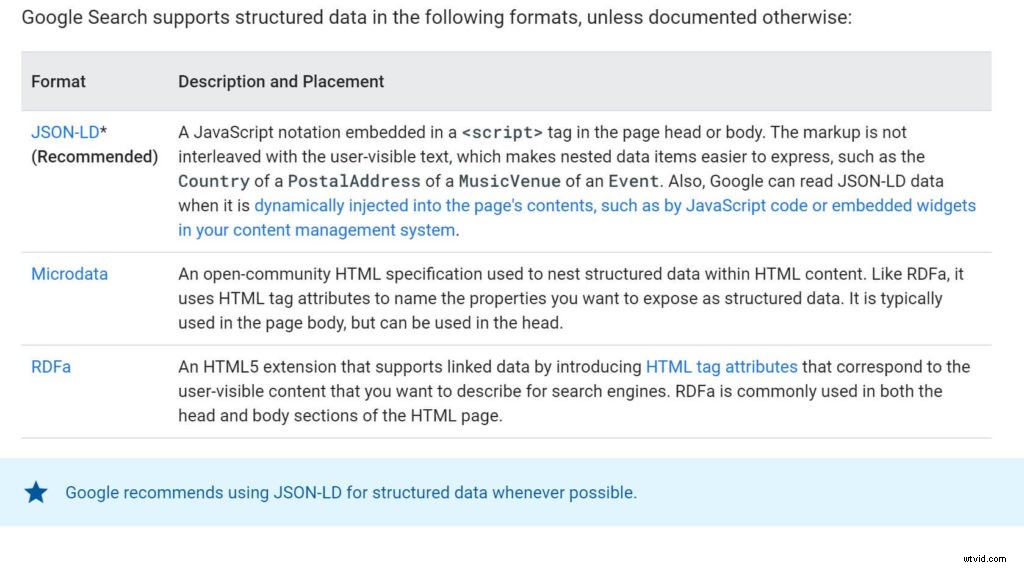Viewport: 1024px width, 568px height.
Task: Follow the RDFa format link
Action: click(51, 367)
